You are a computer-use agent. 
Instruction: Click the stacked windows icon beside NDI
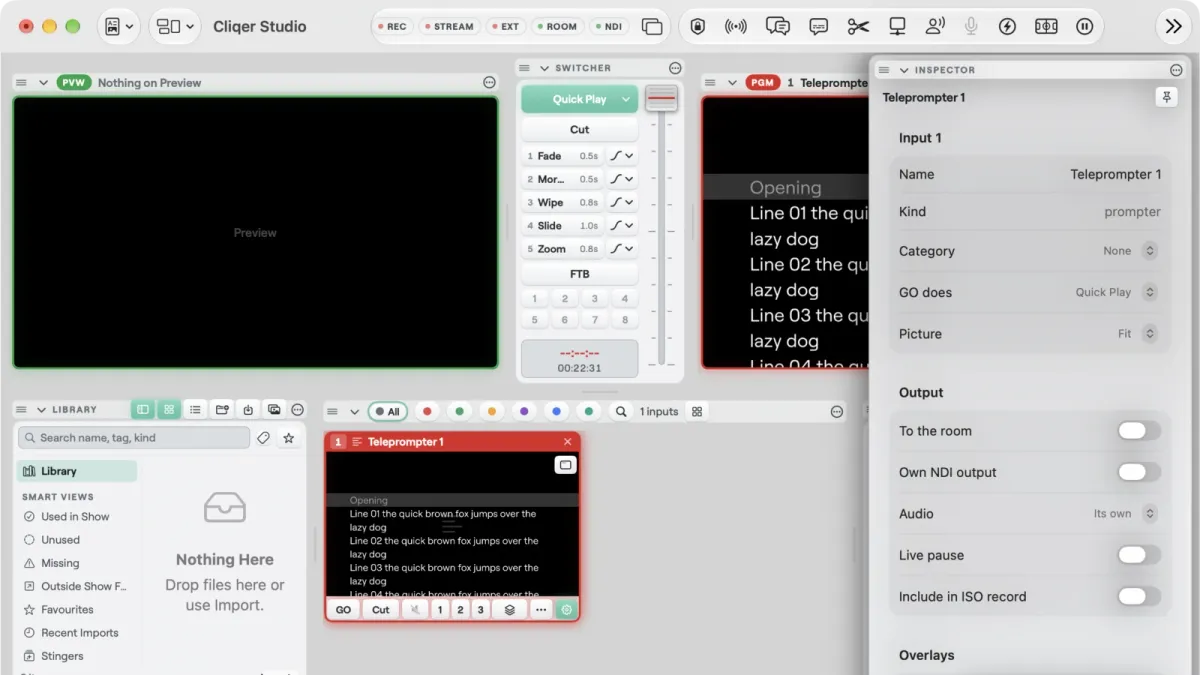click(652, 27)
